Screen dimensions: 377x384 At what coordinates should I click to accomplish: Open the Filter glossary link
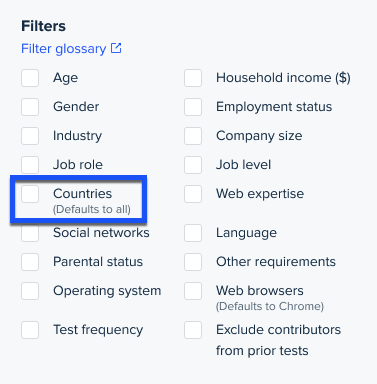[x=71, y=49]
